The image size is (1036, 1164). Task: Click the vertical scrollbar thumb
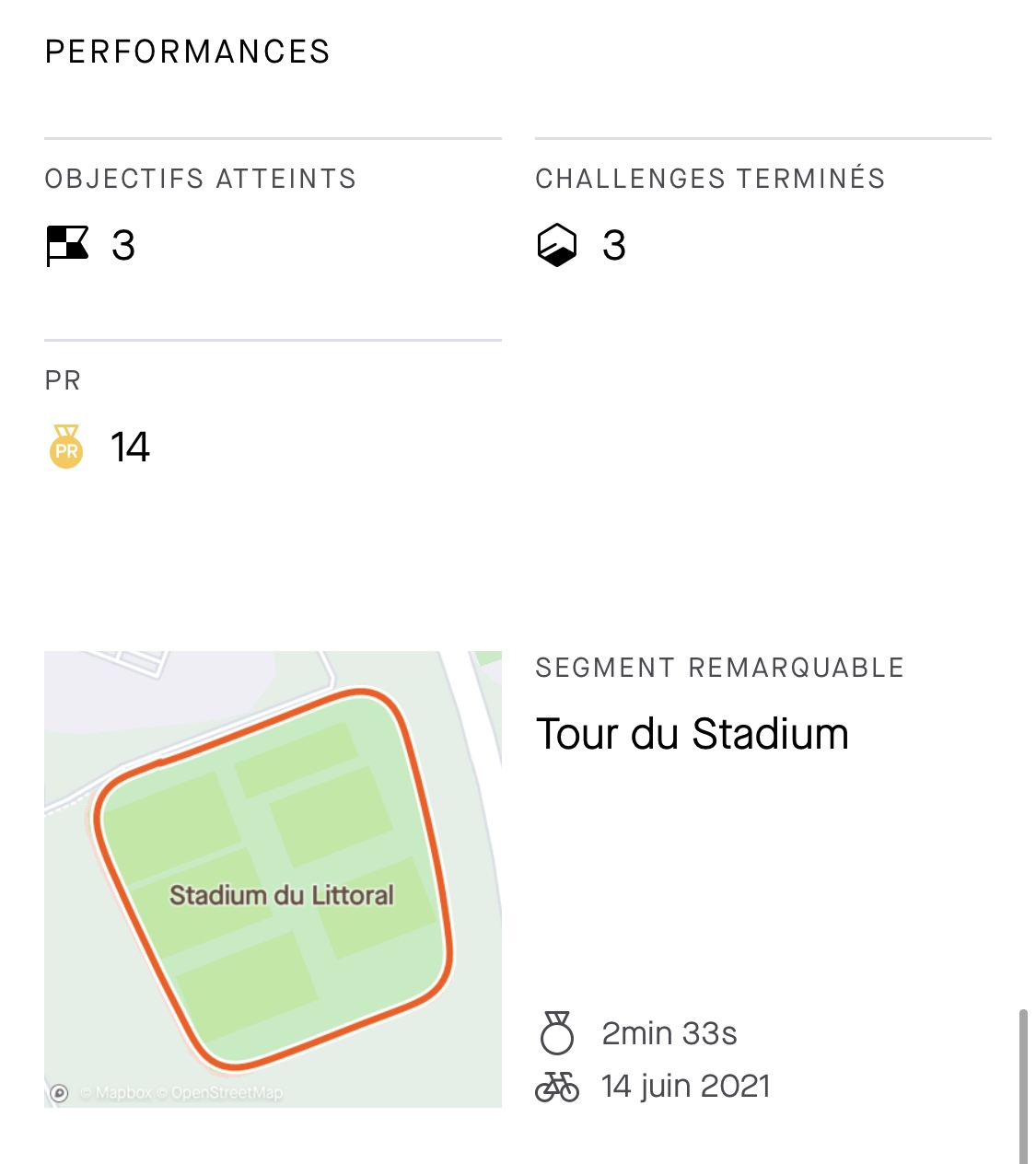1022,1087
